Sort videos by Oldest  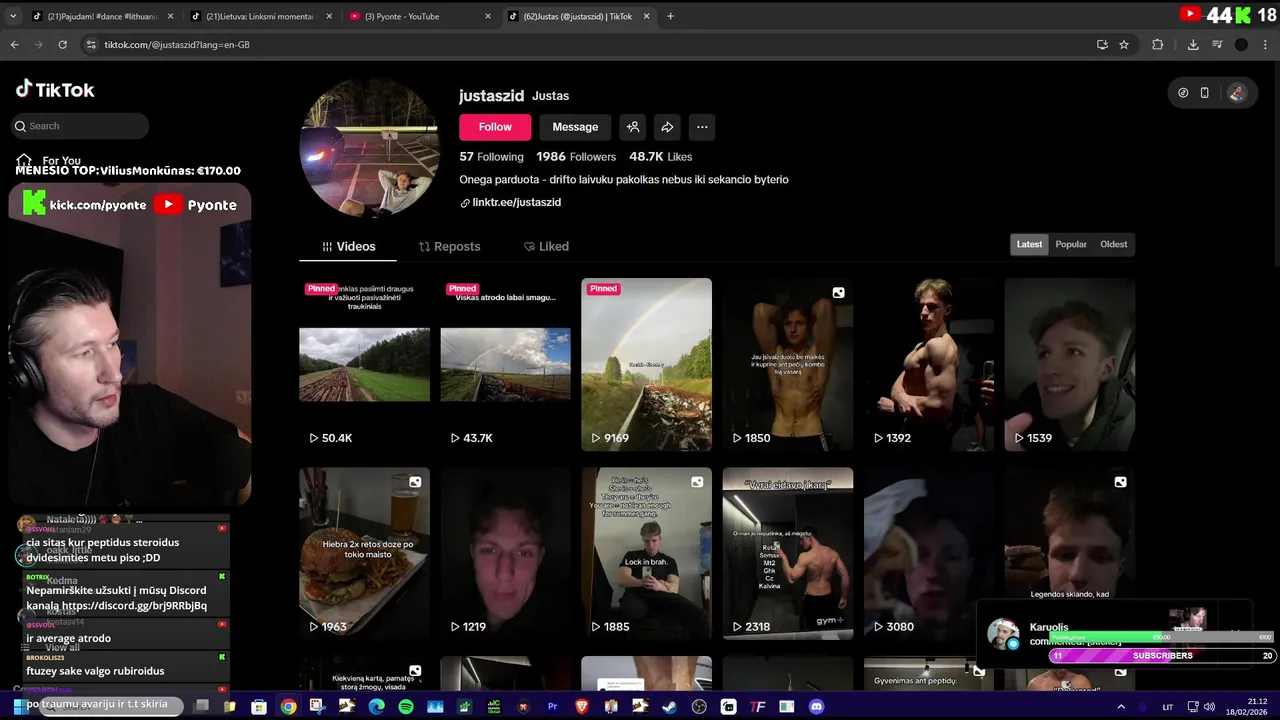(x=1113, y=244)
